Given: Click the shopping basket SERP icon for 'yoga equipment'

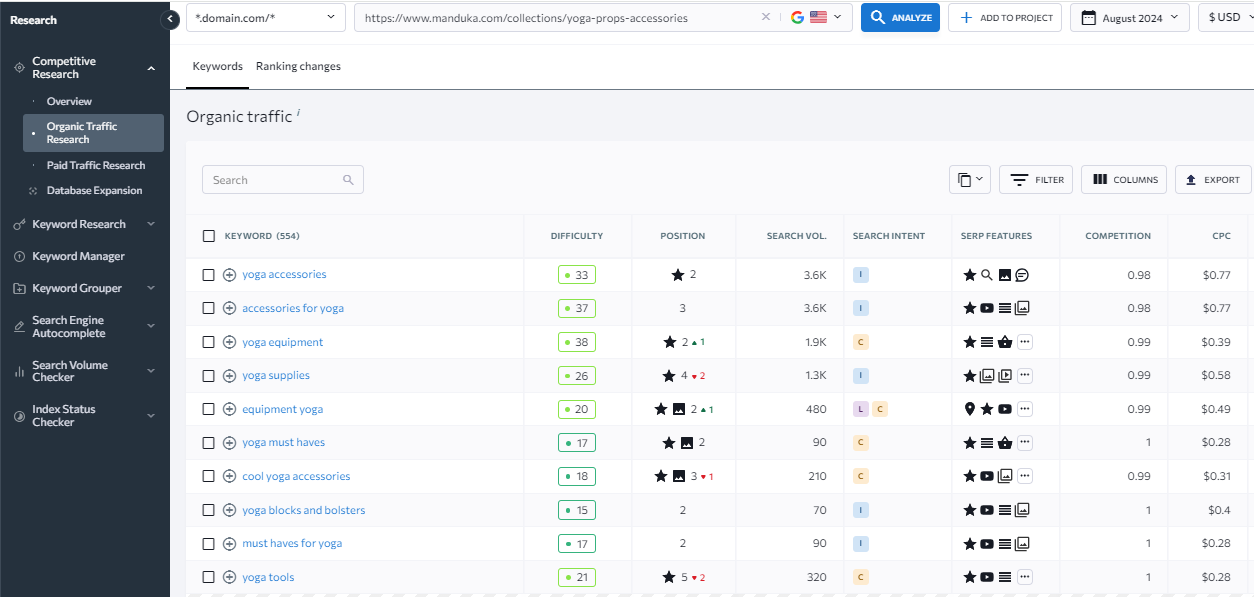Looking at the screenshot, I should click(1005, 342).
